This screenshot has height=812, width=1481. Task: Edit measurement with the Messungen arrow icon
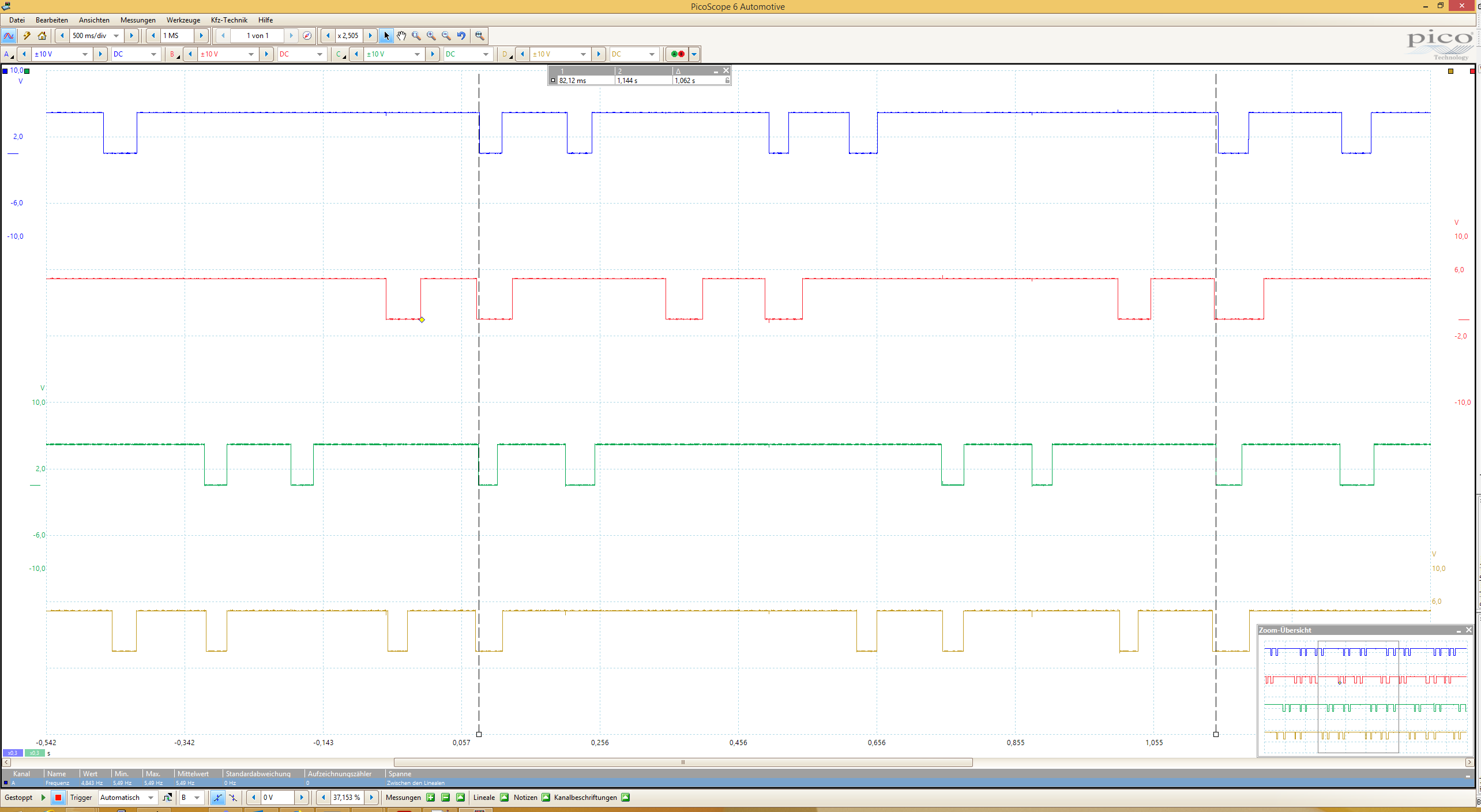click(461, 798)
